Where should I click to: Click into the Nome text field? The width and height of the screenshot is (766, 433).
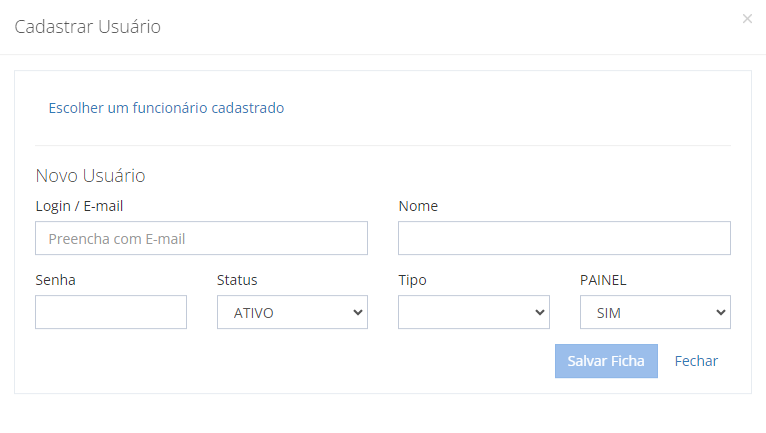(x=564, y=238)
